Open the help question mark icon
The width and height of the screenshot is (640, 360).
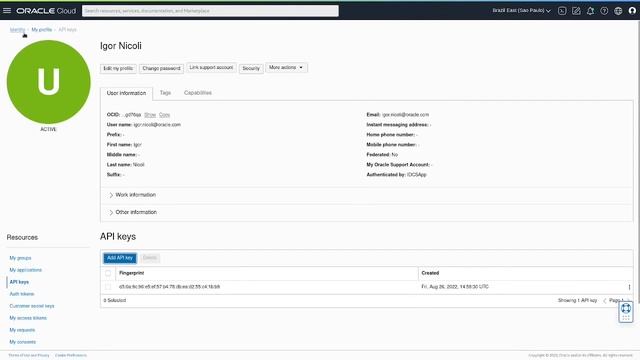604,11
